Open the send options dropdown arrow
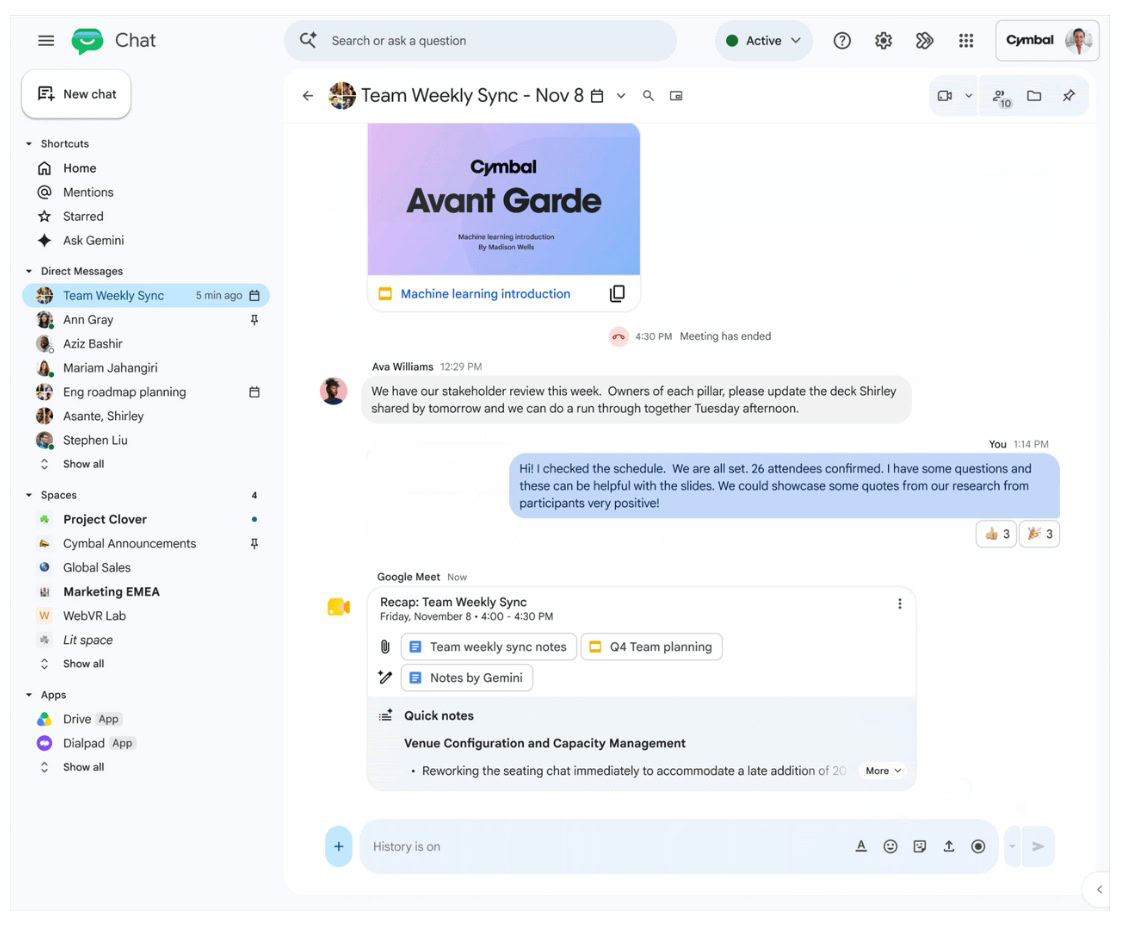Viewport: 1126px width, 927px height. [x=1013, y=847]
